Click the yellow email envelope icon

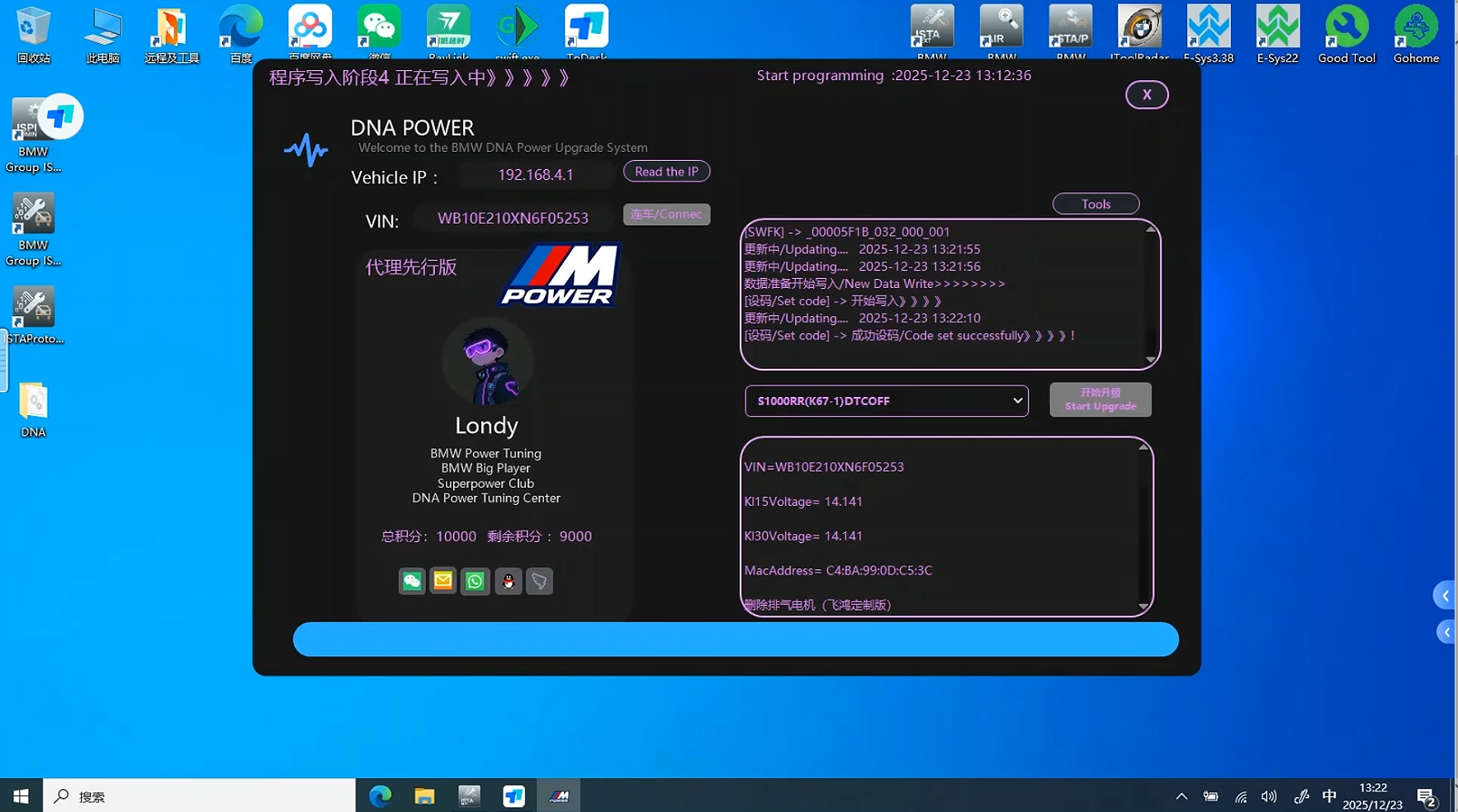point(443,581)
